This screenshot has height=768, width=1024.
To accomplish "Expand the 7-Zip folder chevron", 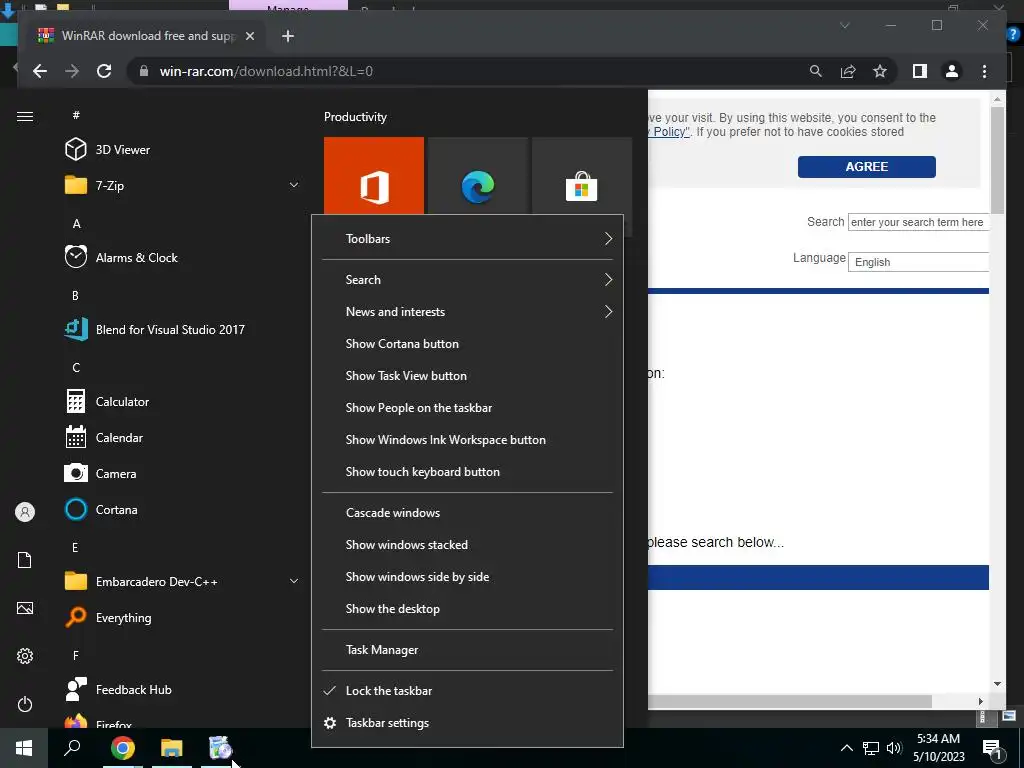I will coord(294,185).
